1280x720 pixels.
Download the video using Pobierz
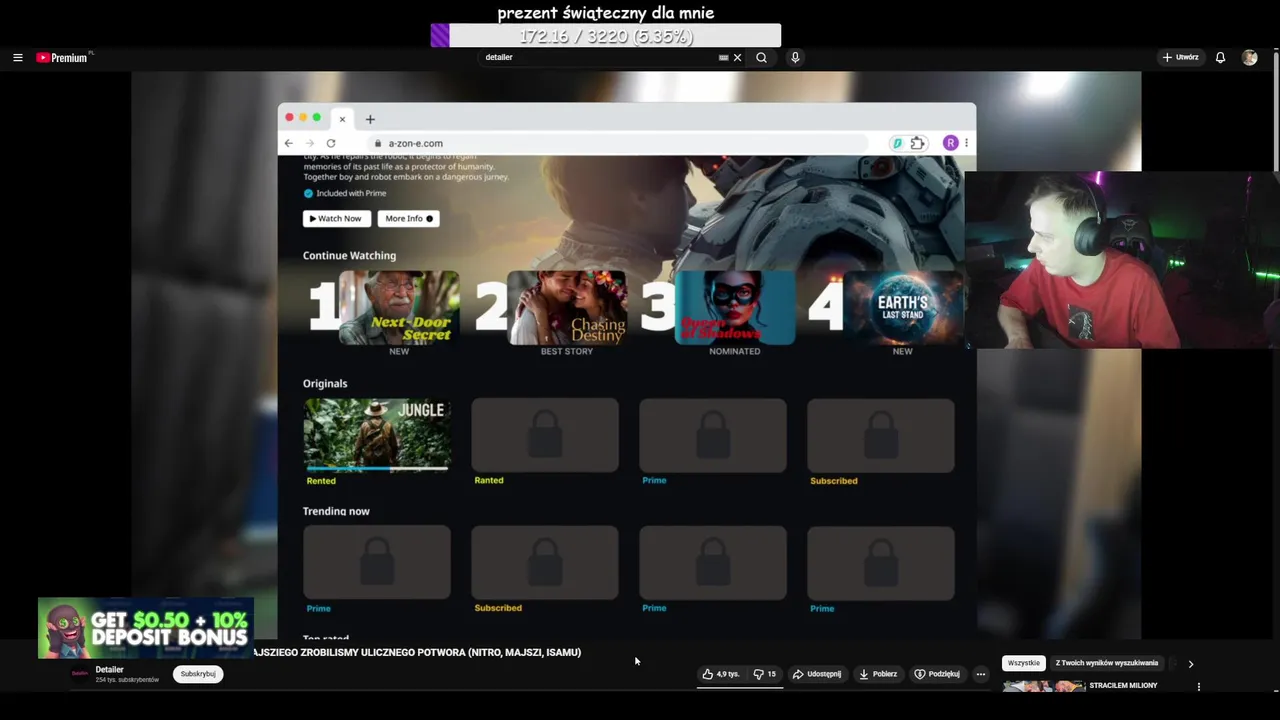coord(878,674)
